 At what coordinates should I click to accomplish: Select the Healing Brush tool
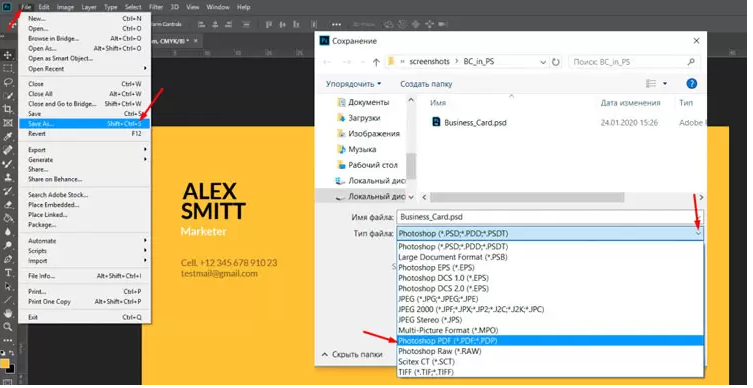tap(8, 150)
